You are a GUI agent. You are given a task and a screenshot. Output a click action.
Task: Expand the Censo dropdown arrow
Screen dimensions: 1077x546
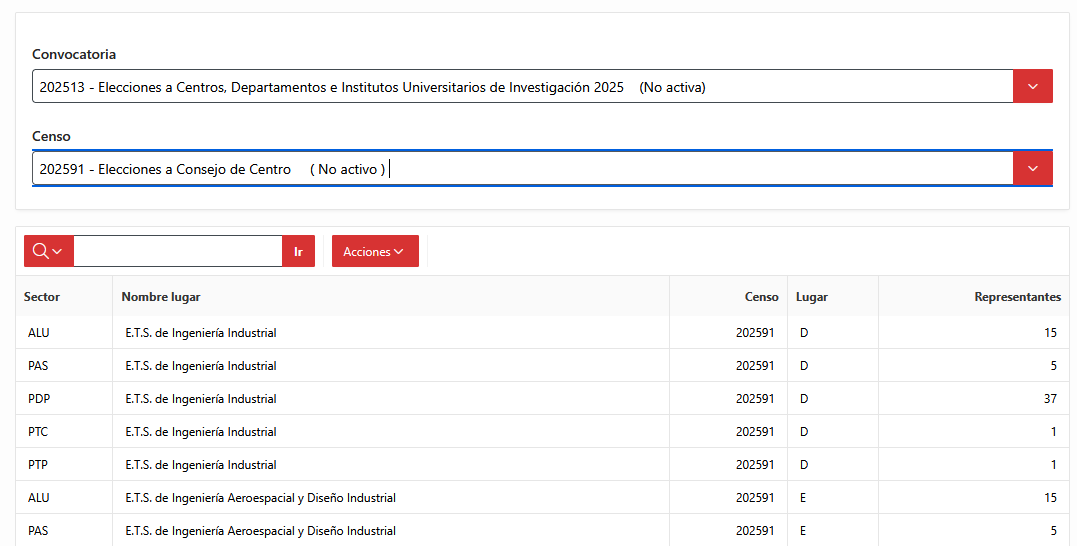pos(1032,168)
